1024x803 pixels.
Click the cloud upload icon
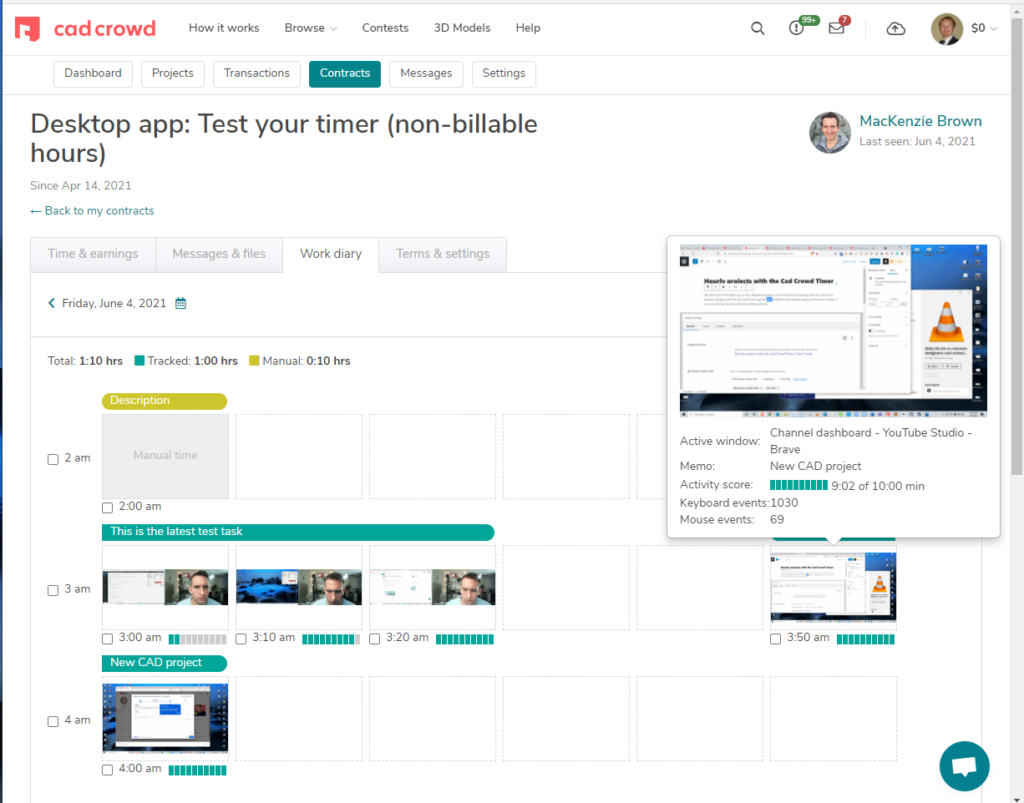pyautogui.click(x=895, y=30)
